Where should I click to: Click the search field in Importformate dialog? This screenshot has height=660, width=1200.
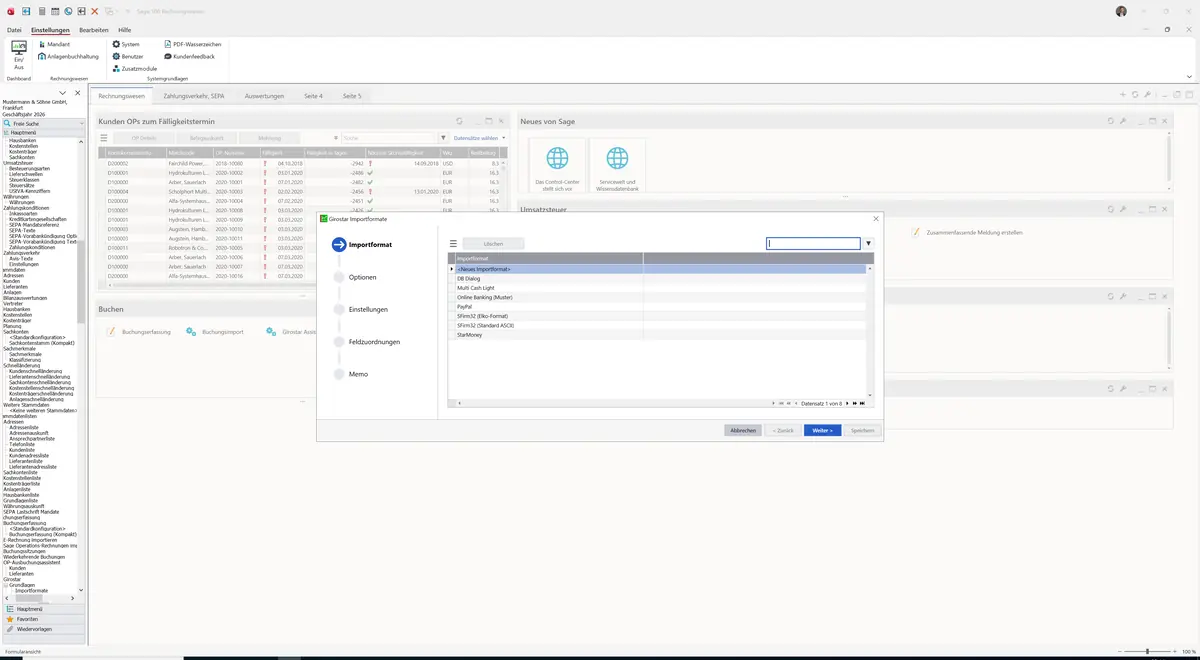tap(813, 243)
